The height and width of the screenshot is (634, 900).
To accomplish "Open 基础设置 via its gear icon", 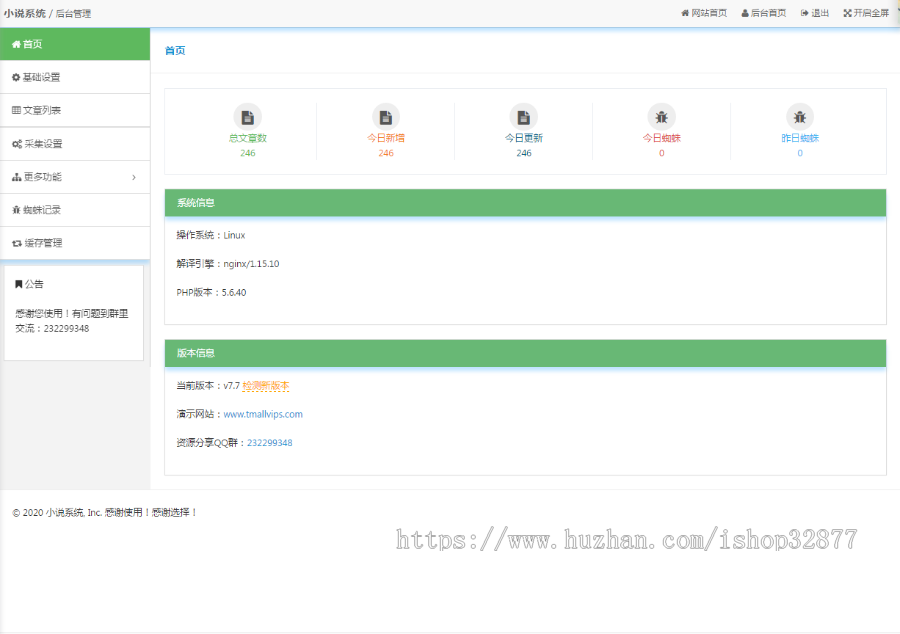I will click(x=15, y=76).
